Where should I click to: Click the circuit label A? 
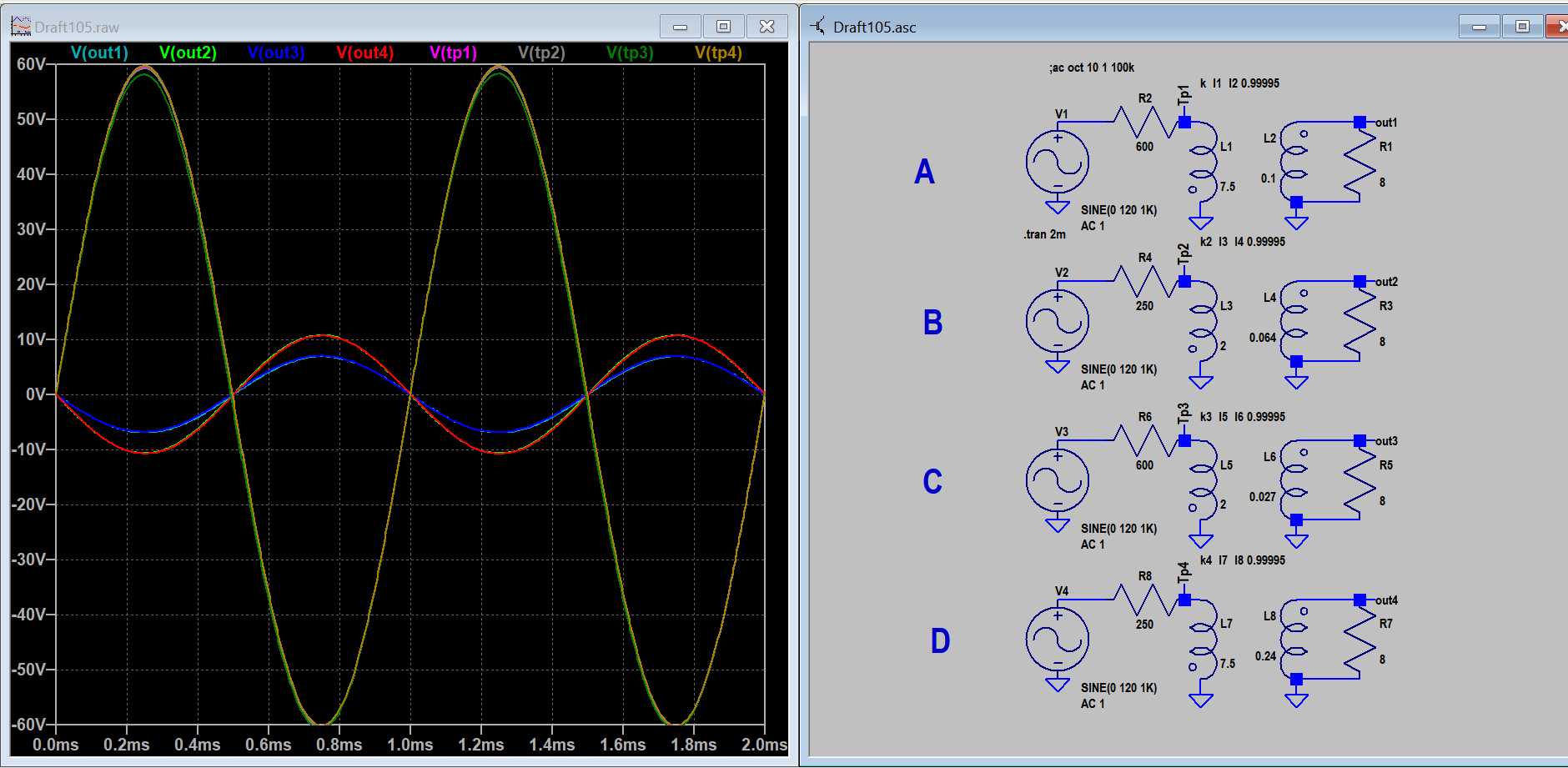tap(924, 172)
